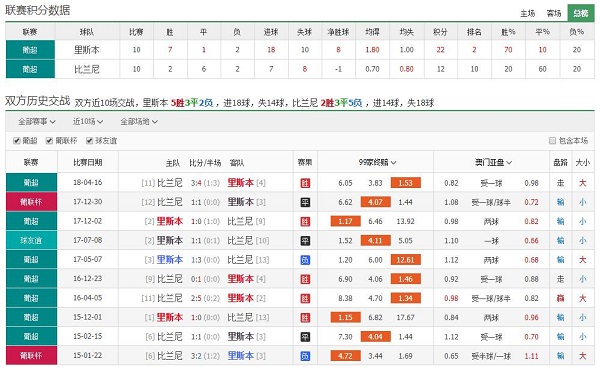Click the 葡超 league badge beside 里斯本 in standings
This screenshot has height=370, width=600.
tap(30, 50)
